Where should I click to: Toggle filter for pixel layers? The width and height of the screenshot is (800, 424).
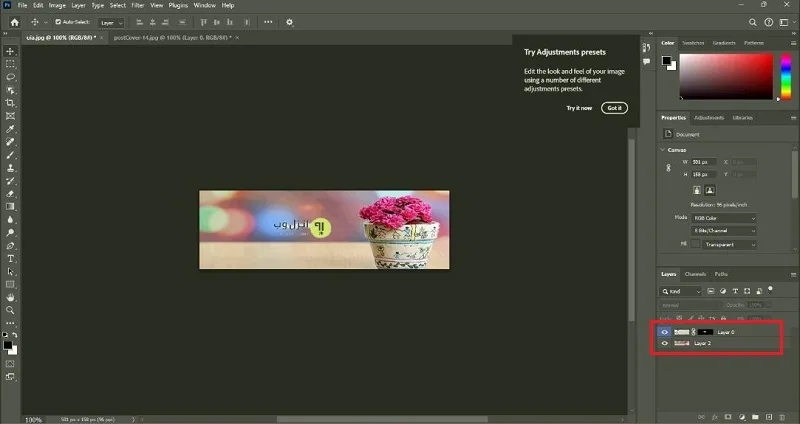pos(711,291)
